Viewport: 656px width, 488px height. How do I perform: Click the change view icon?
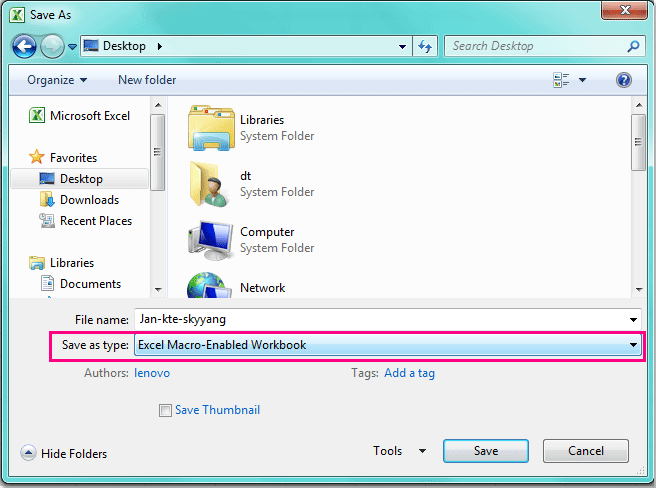coord(561,80)
